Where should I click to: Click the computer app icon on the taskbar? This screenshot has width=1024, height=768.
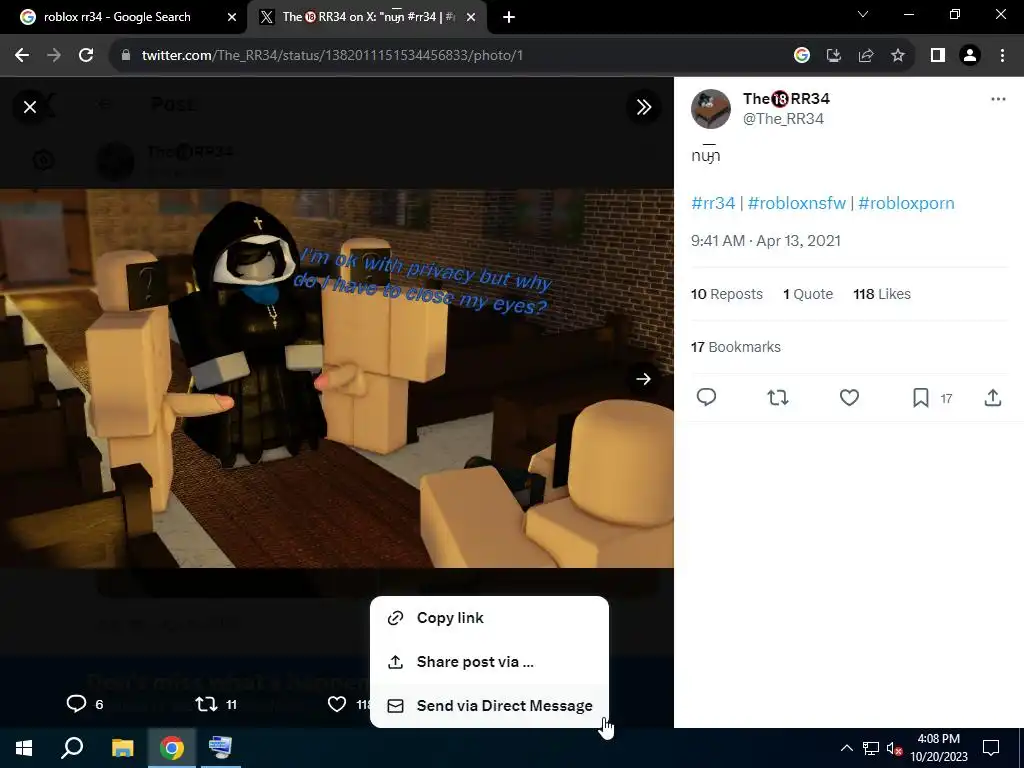220,748
